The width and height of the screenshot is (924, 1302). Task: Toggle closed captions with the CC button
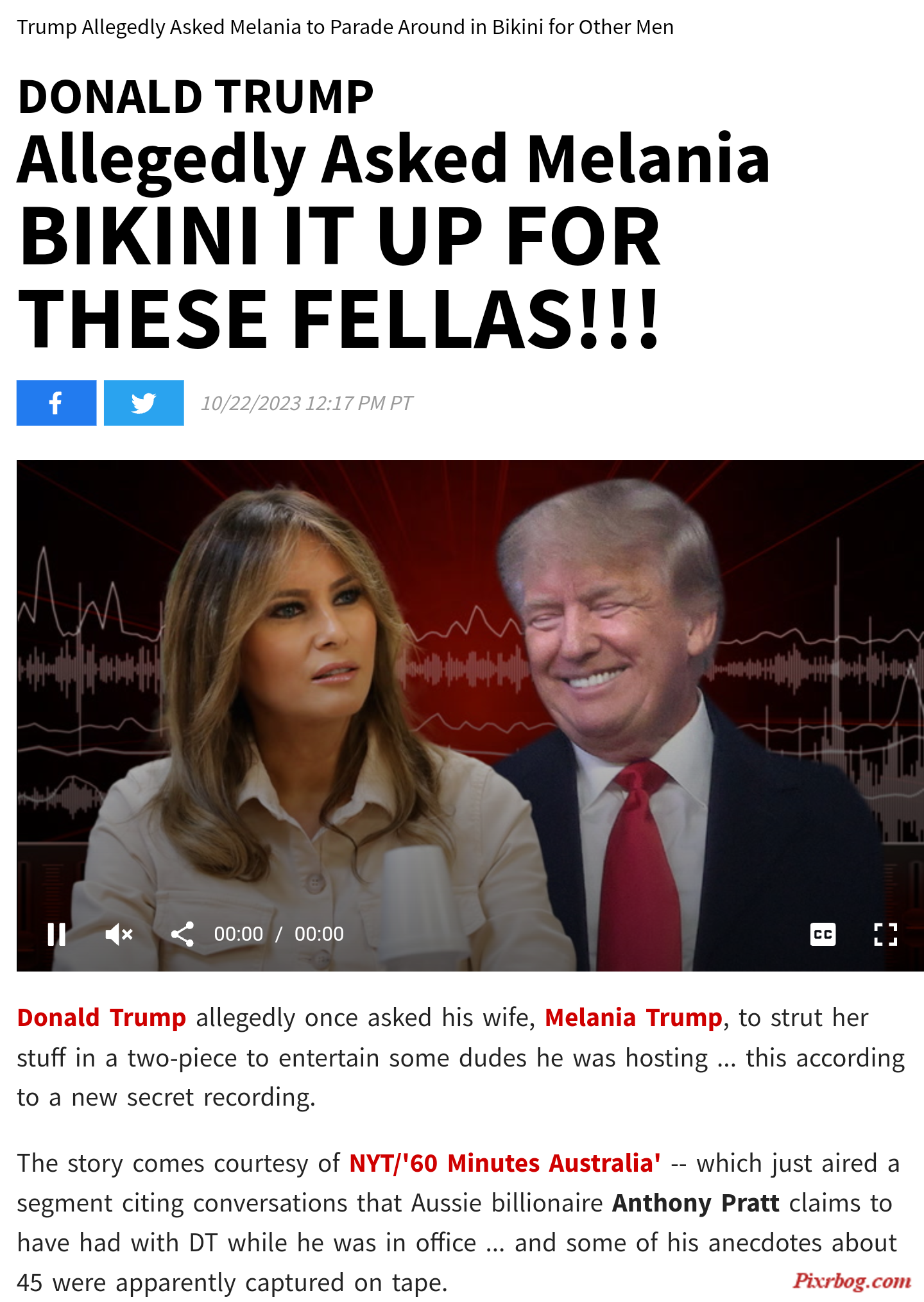(823, 934)
